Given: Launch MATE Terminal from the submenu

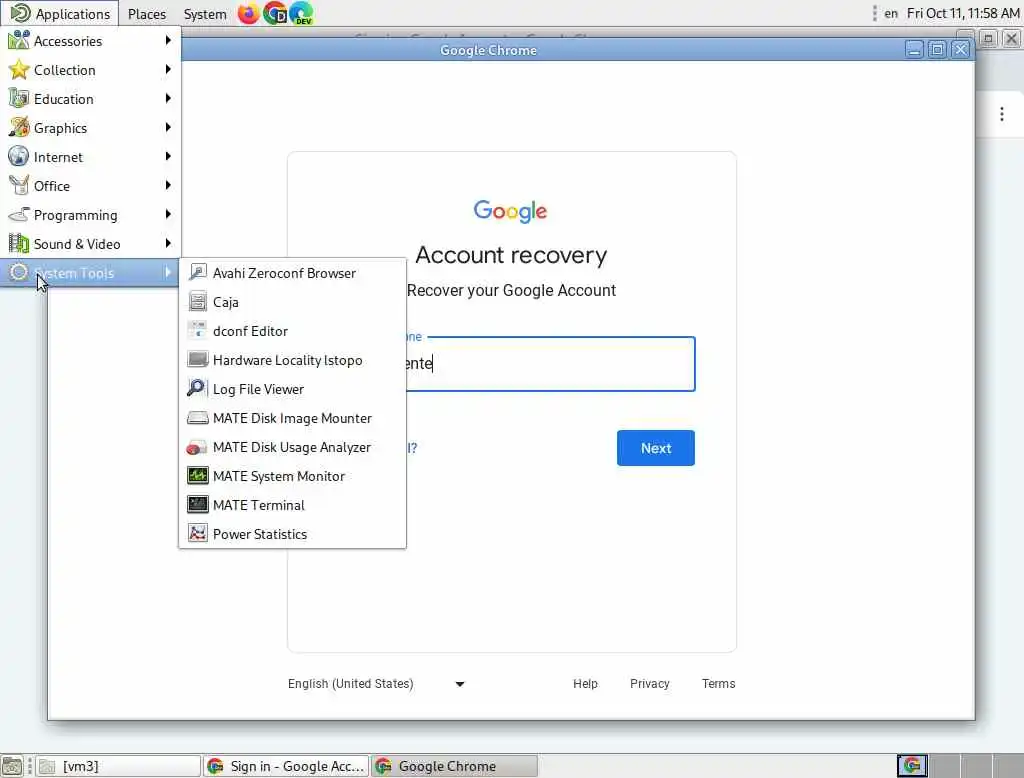Looking at the screenshot, I should point(293,505).
